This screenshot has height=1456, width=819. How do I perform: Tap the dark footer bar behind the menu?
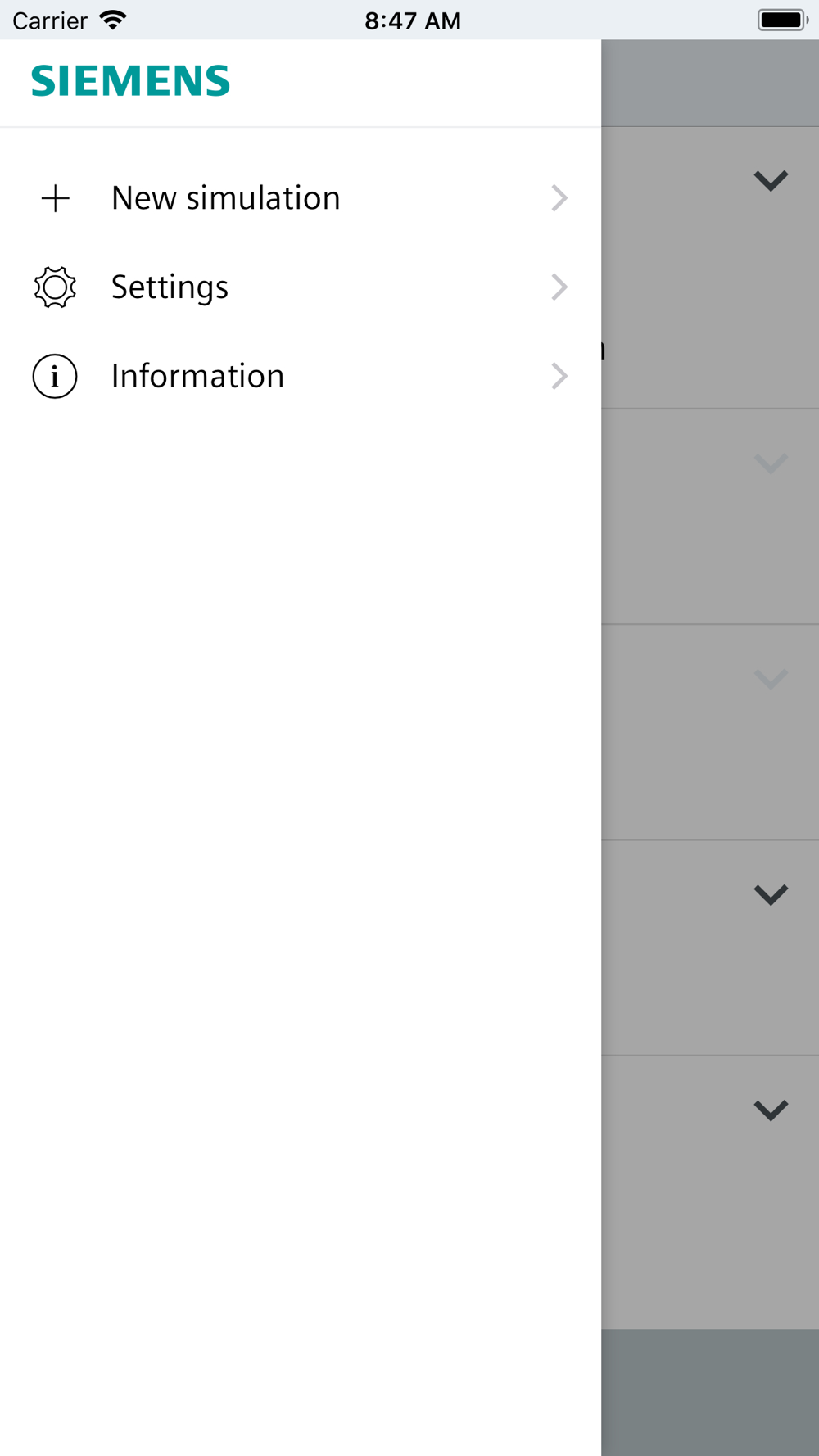click(x=710, y=1392)
